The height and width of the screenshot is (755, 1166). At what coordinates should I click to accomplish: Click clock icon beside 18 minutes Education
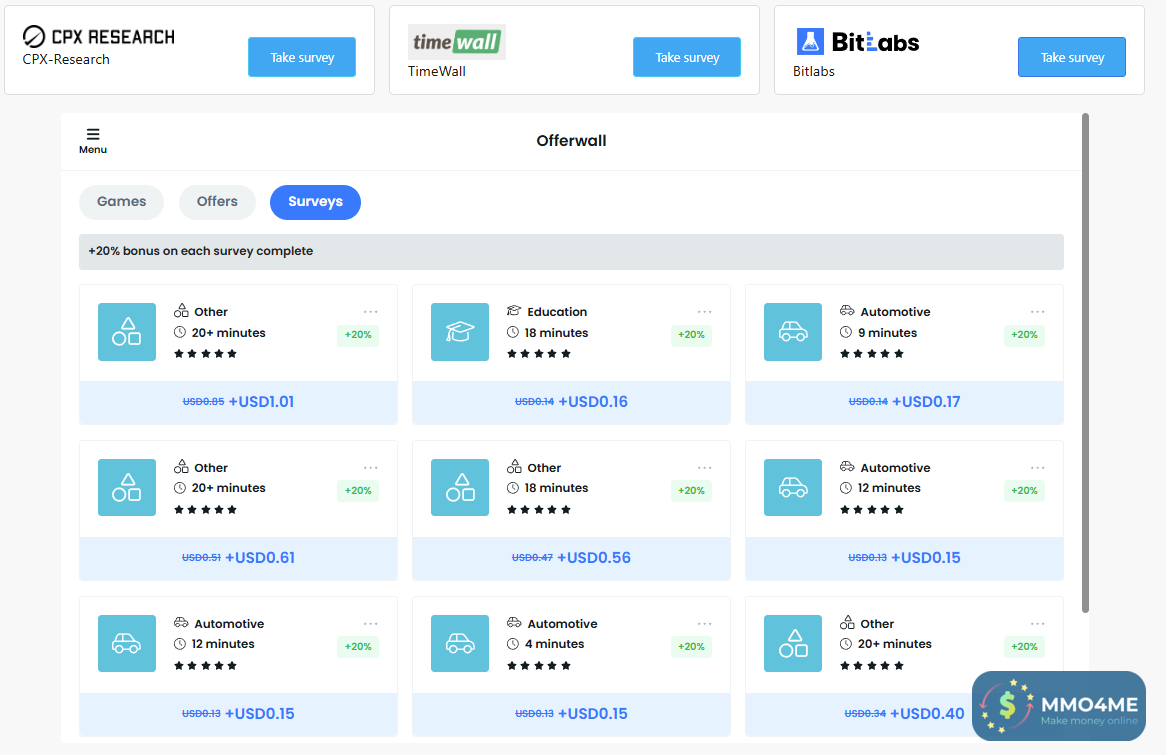click(512, 332)
